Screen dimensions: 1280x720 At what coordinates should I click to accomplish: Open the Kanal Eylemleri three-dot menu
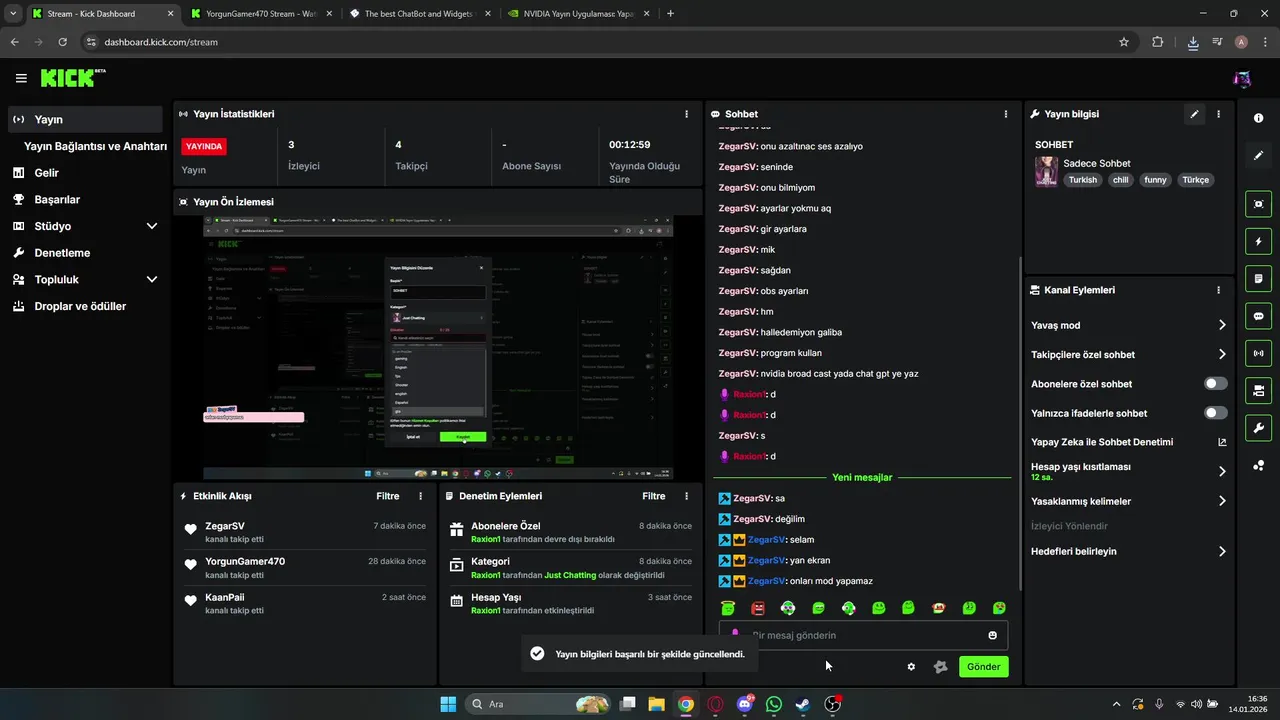tap(1218, 290)
